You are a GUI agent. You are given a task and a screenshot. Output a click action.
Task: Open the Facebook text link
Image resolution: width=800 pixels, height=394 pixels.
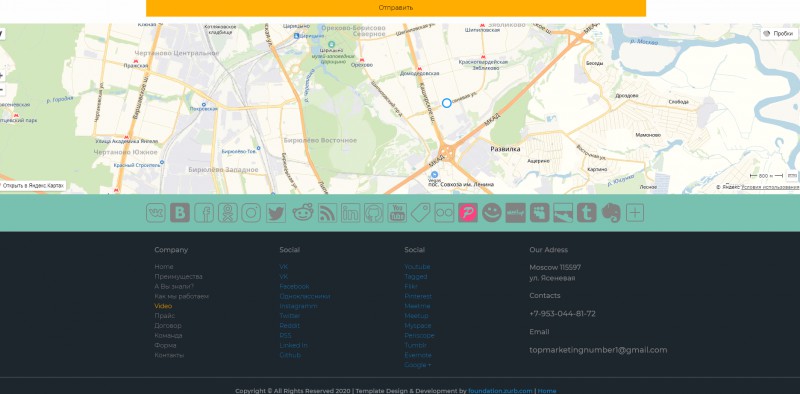coord(294,286)
